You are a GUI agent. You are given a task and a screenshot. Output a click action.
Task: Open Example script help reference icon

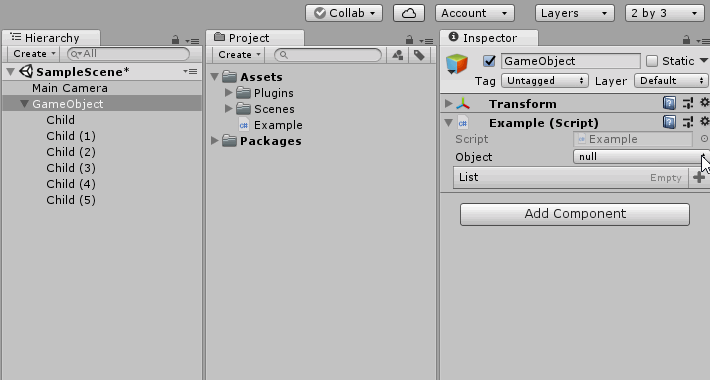(x=669, y=122)
